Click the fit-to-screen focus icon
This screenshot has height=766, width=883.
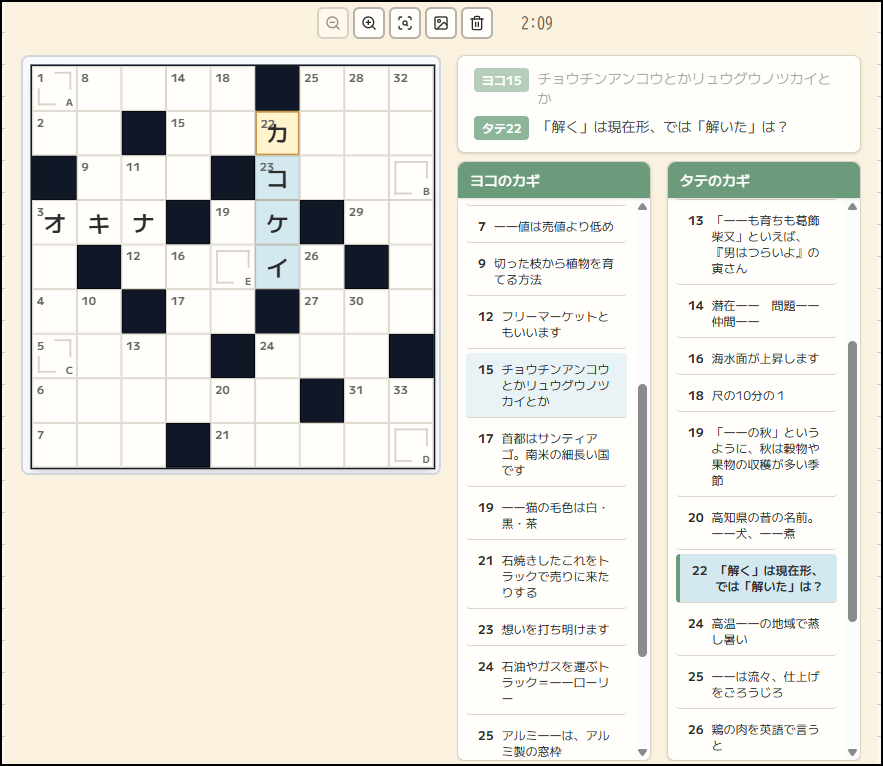(x=404, y=23)
